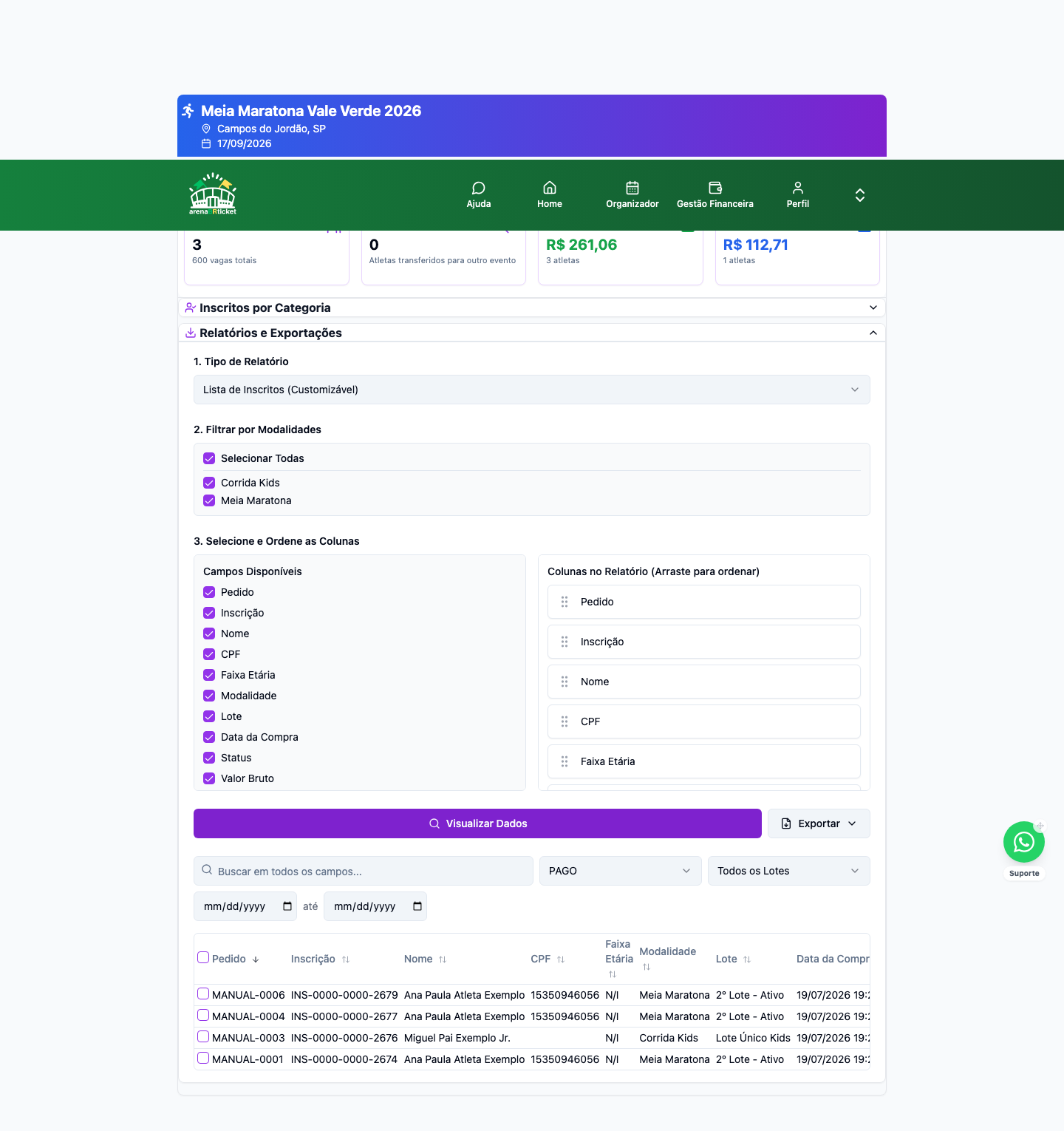Select MANUAL-0001 row checkbox
Image resolution: width=1064 pixels, height=1131 pixels.
203,1058
